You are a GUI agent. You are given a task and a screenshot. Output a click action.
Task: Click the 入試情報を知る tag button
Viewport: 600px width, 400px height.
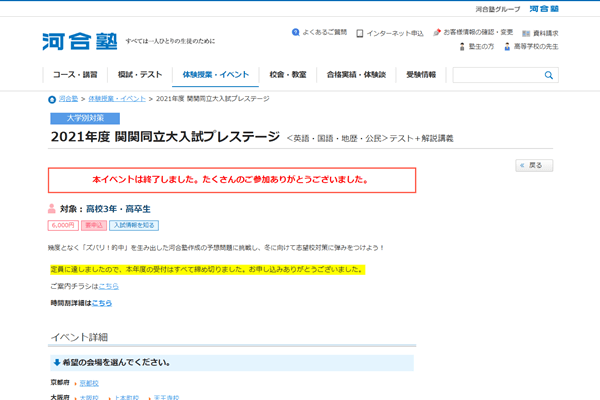134,225
